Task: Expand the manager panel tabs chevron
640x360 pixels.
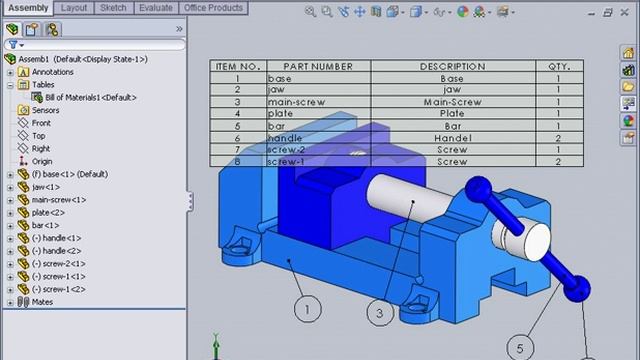Action: pyautogui.click(x=179, y=29)
